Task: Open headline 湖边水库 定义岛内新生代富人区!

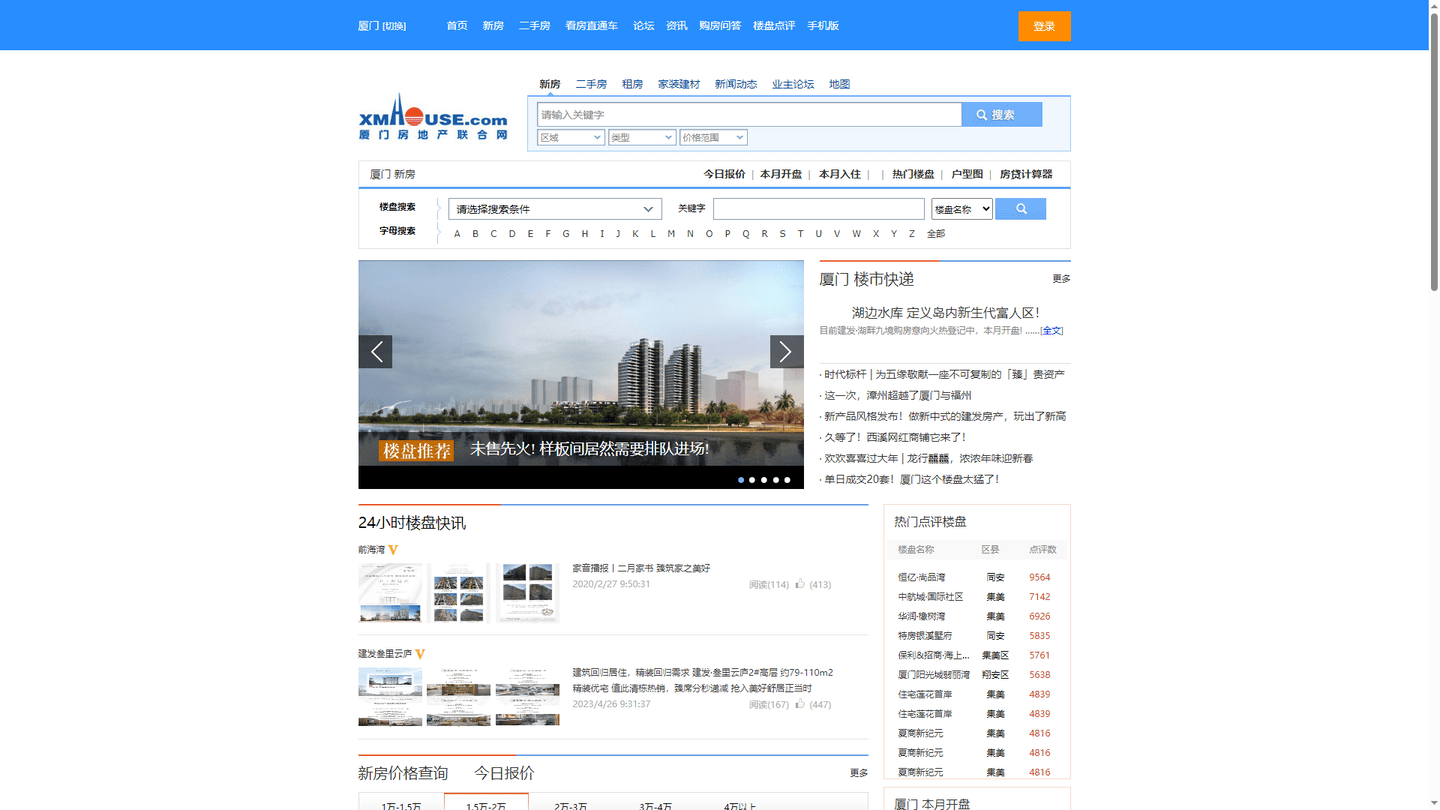Action: [945, 313]
